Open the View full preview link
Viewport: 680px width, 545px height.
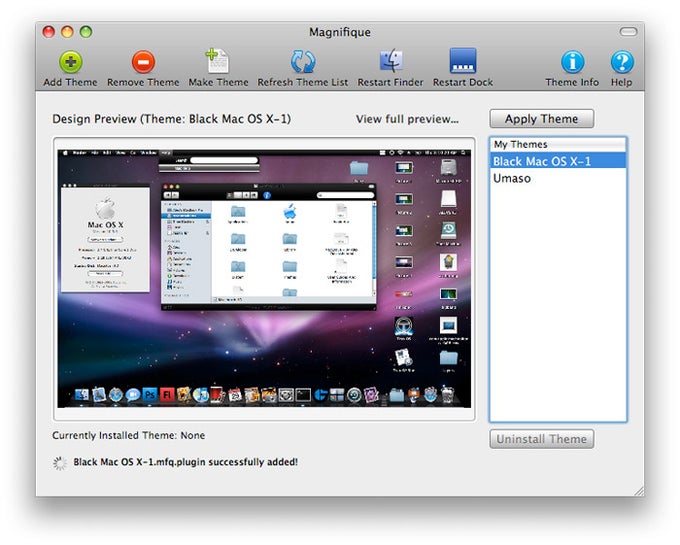[407, 119]
